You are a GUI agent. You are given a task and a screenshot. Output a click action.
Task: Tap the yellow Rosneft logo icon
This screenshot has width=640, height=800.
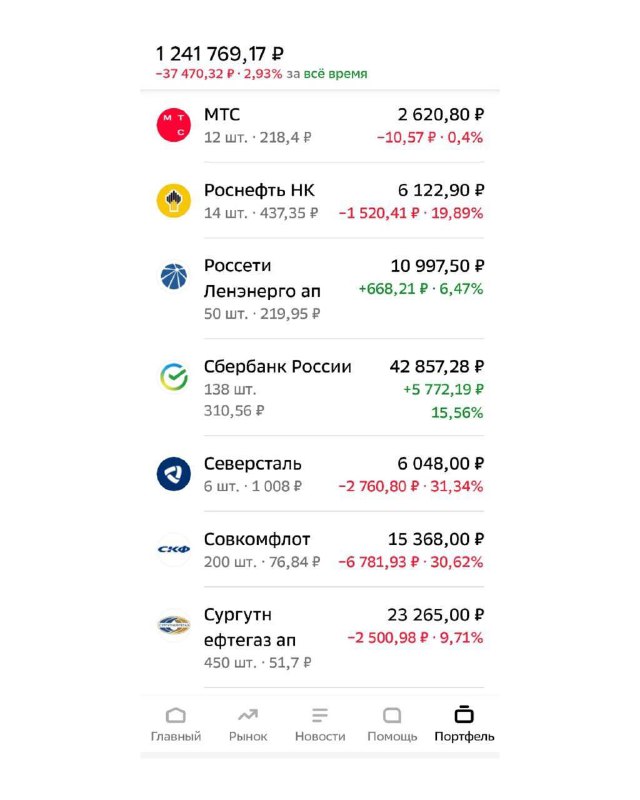174,201
